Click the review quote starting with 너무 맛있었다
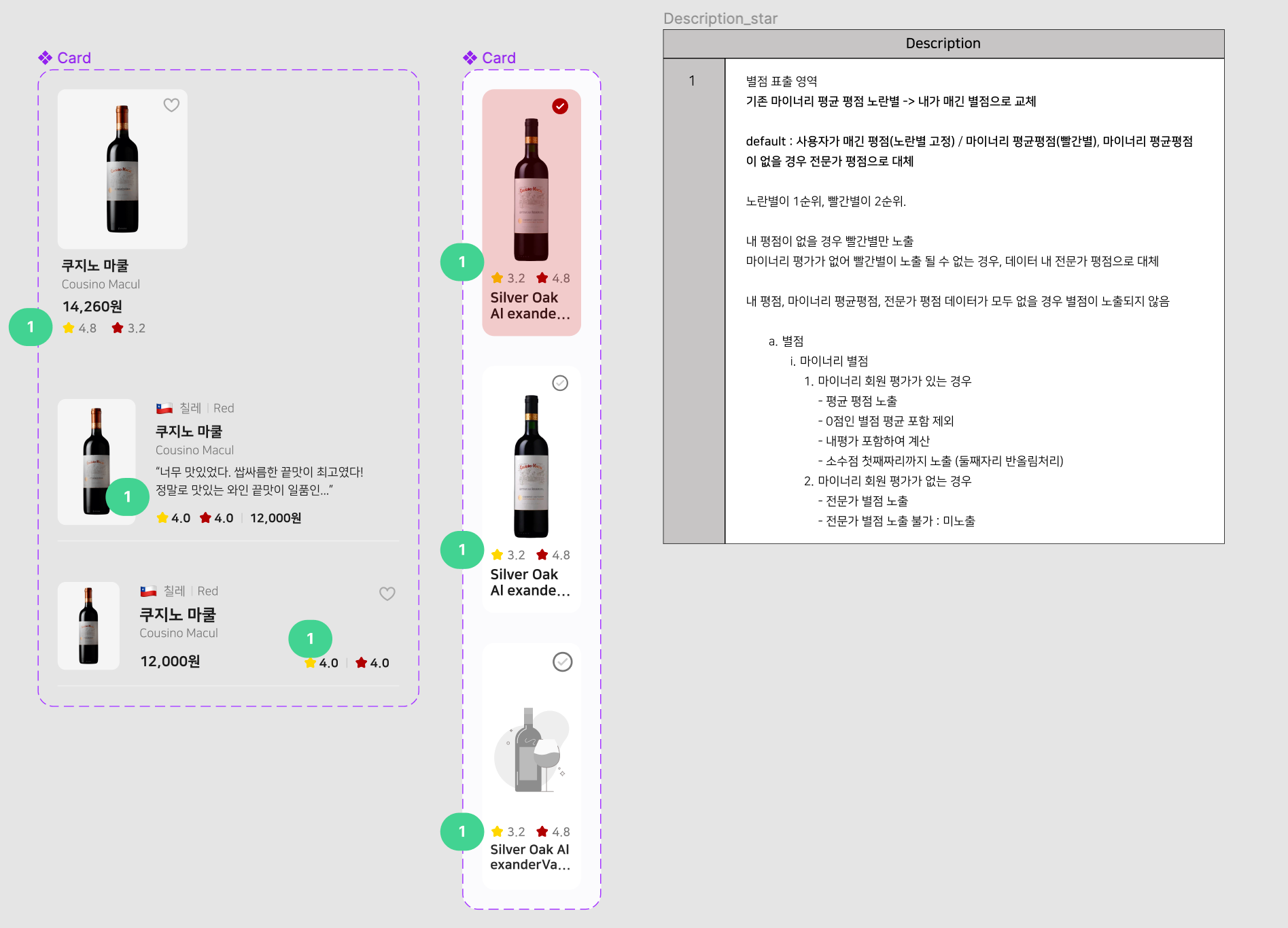Screen dimensions: 1288x928 coord(260,481)
